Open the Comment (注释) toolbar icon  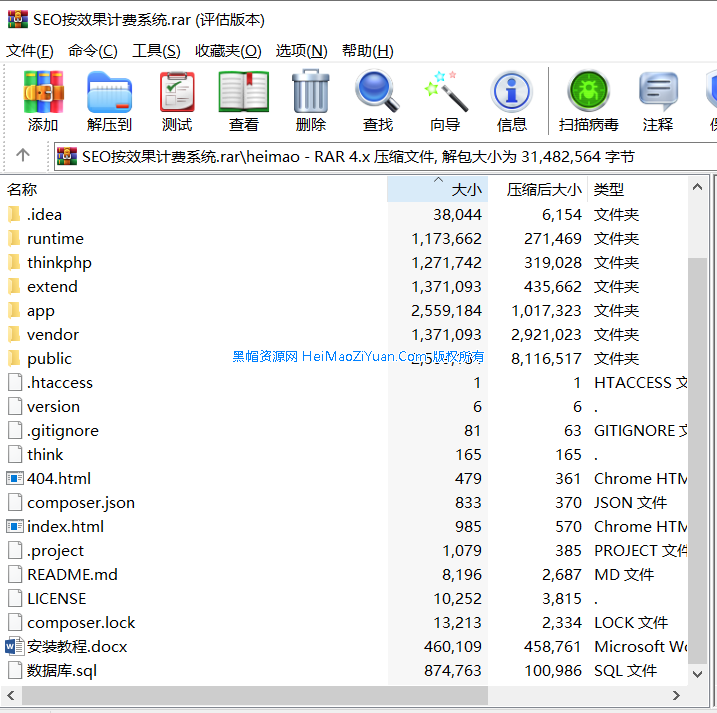[x=658, y=101]
